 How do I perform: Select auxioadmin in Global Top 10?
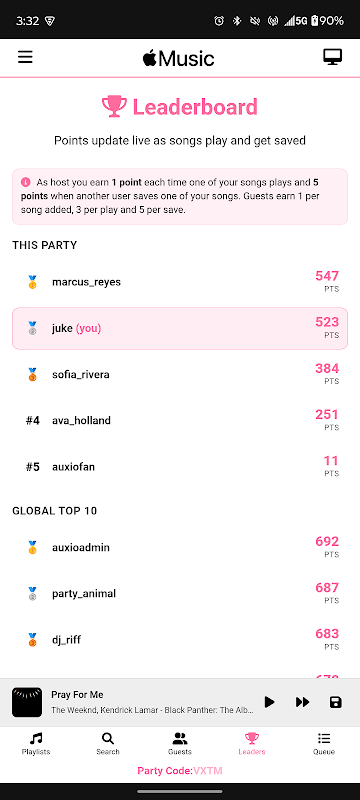click(180, 547)
